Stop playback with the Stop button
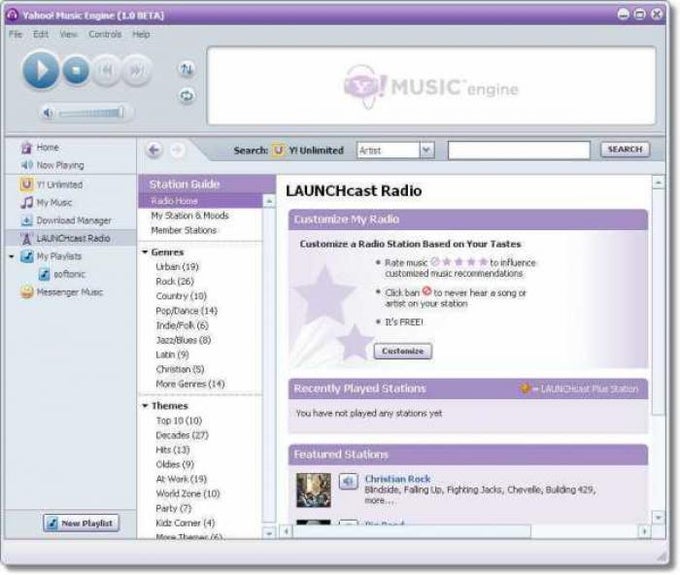The width and height of the screenshot is (680, 575). click(76, 70)
